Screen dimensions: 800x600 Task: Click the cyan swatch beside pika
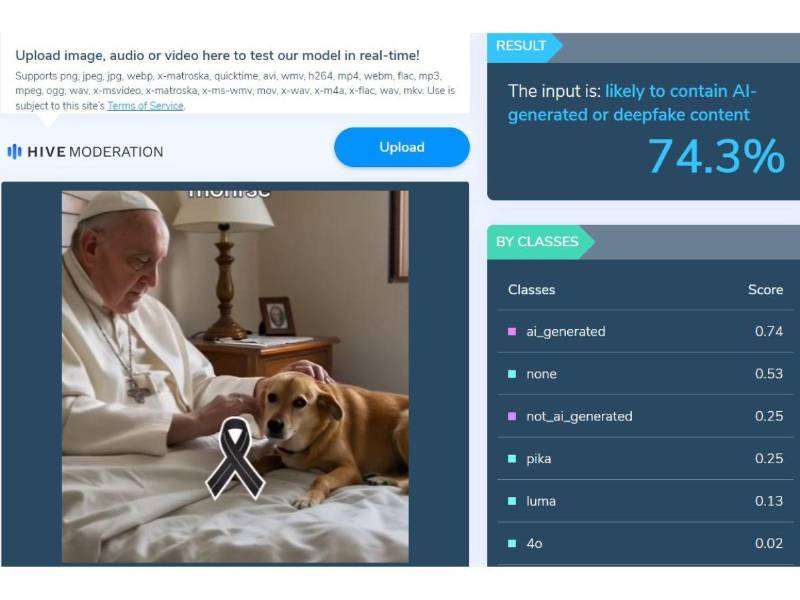[512, 459]
